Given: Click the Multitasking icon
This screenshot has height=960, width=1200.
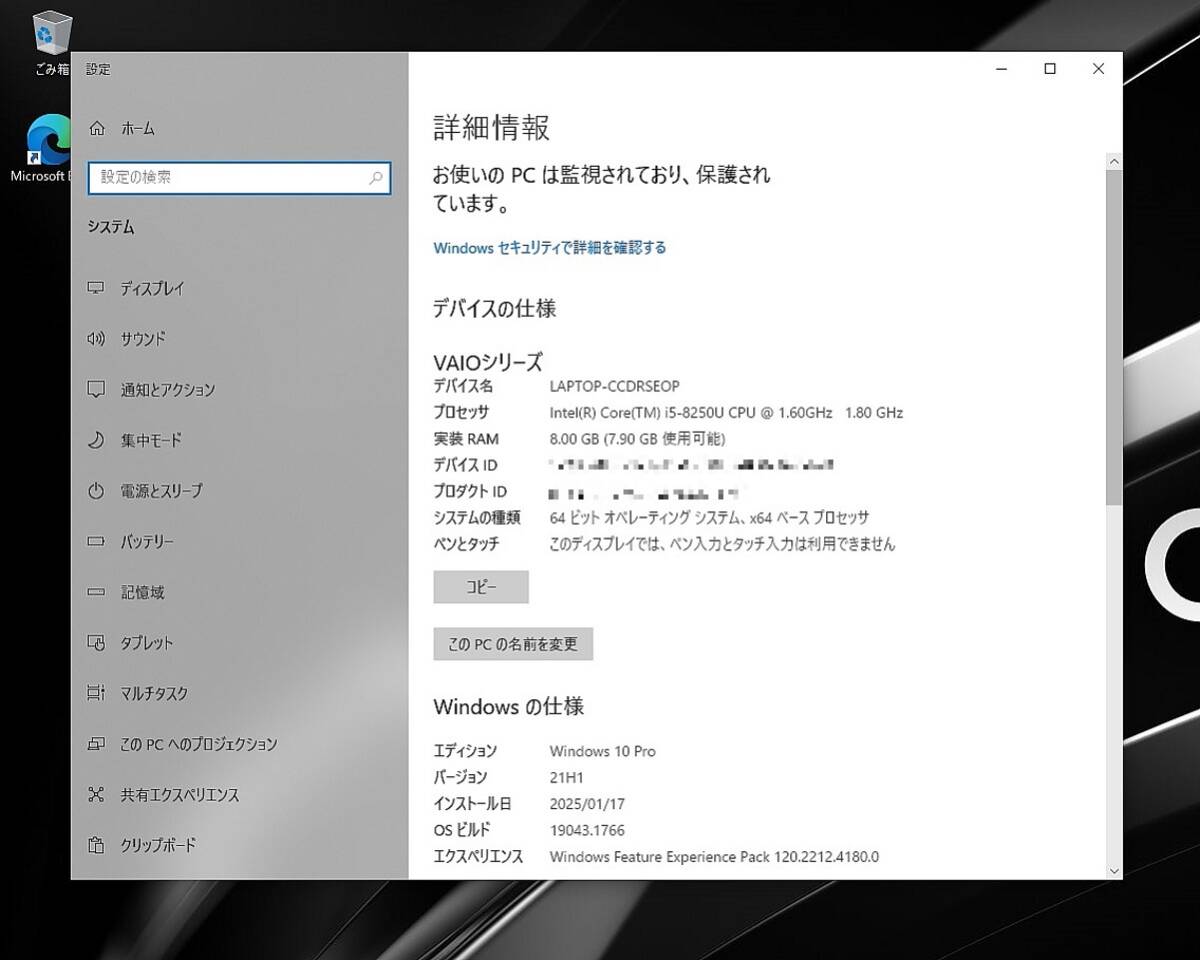Looking at the screenshot, I should [x=96, y=693].
